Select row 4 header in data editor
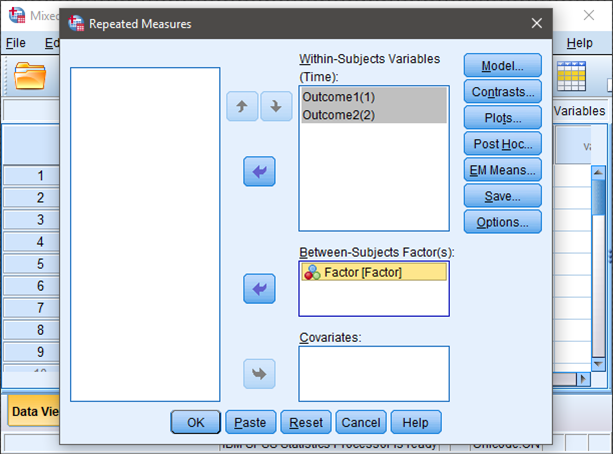Viewport: 613px width, 454px height. pyautogui.click(x=31, y=242)
